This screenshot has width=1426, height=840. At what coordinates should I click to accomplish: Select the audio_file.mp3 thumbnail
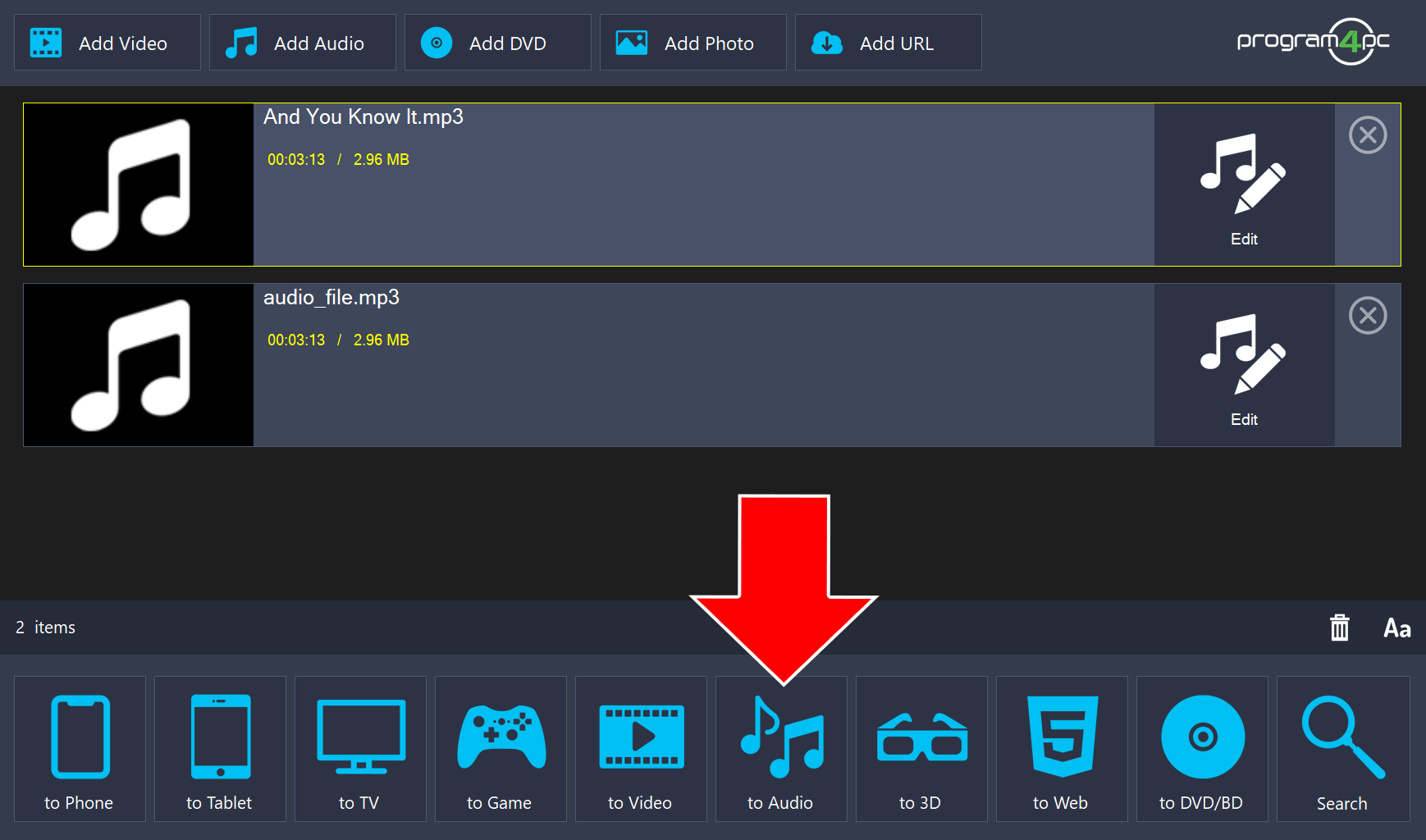pyautogui.click(x=139, y=365)
